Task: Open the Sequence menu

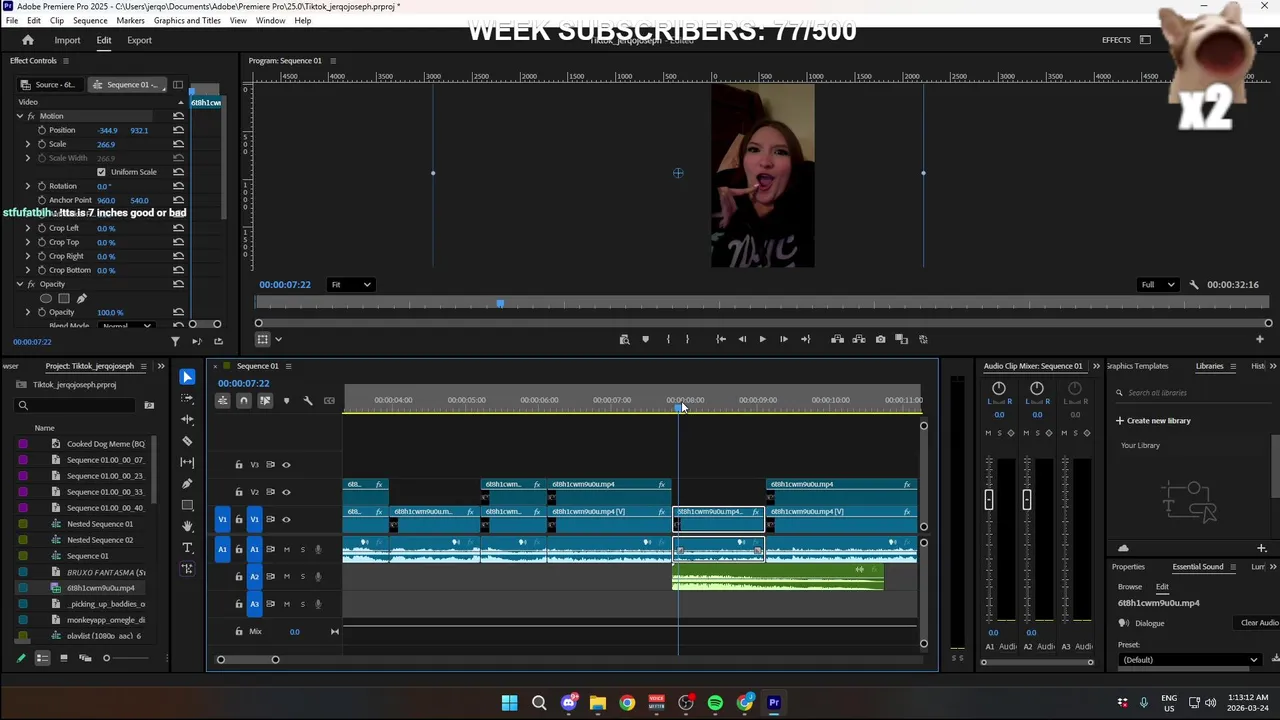Action: 90,20
